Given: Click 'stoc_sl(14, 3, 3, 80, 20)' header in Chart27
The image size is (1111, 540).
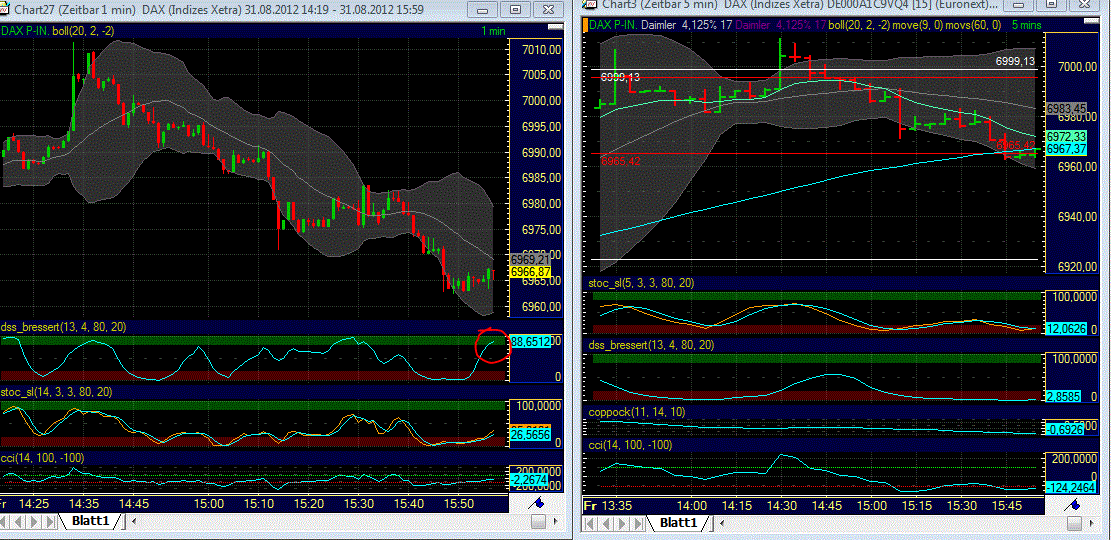Looking at the screenshot, I should tap(57, 392).
